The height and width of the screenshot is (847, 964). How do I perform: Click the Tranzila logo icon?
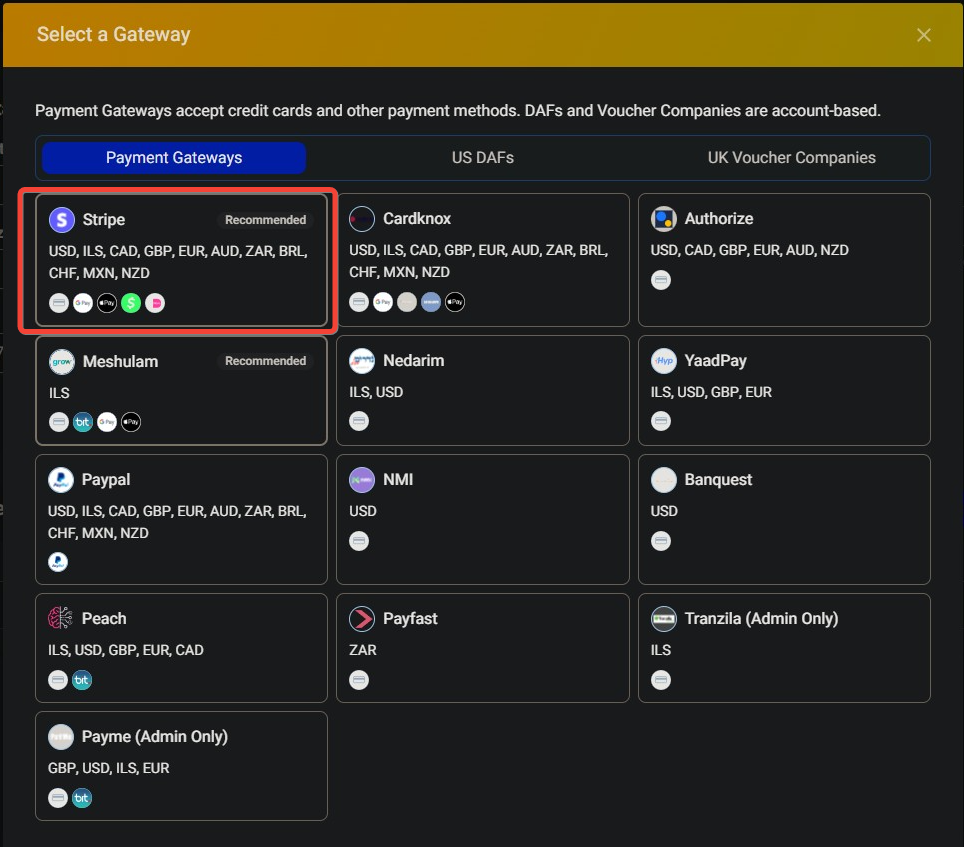(x=664, y=619)
